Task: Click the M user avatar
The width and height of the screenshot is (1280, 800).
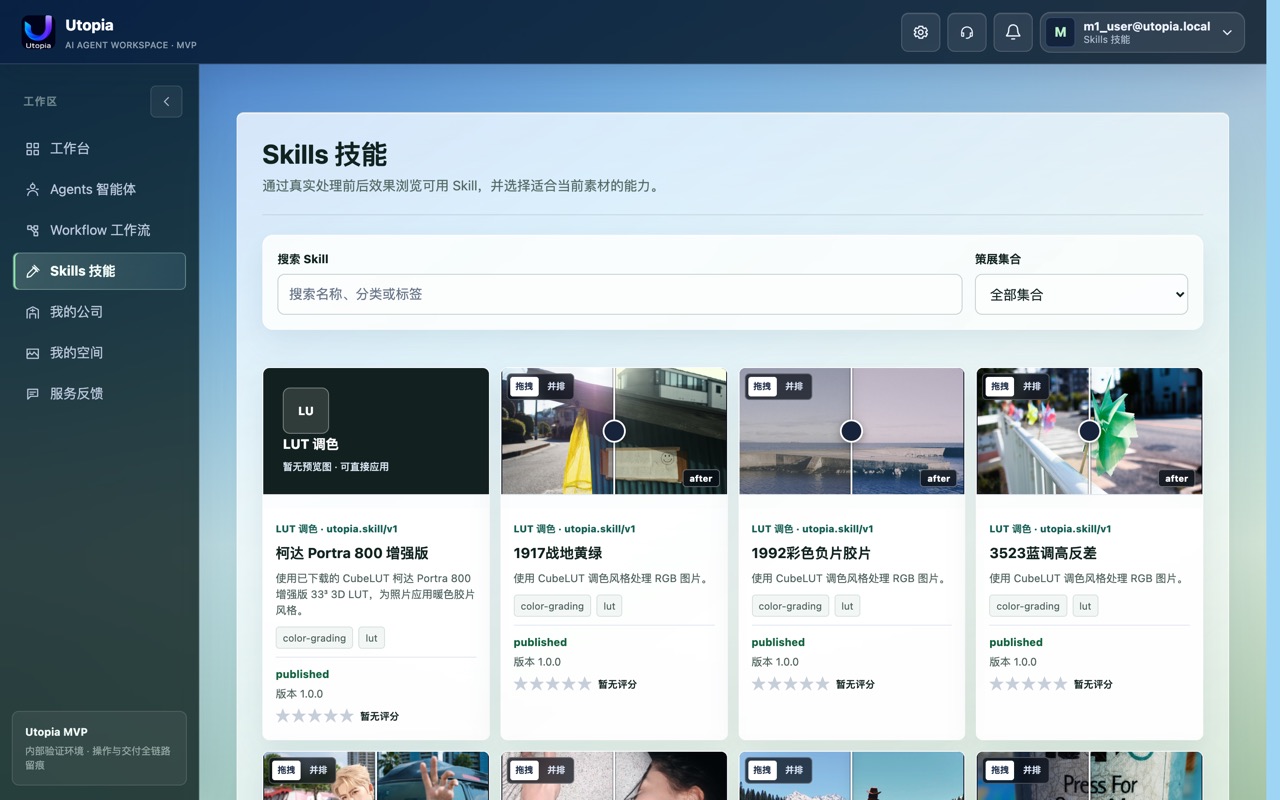Action: point(1060,32)
